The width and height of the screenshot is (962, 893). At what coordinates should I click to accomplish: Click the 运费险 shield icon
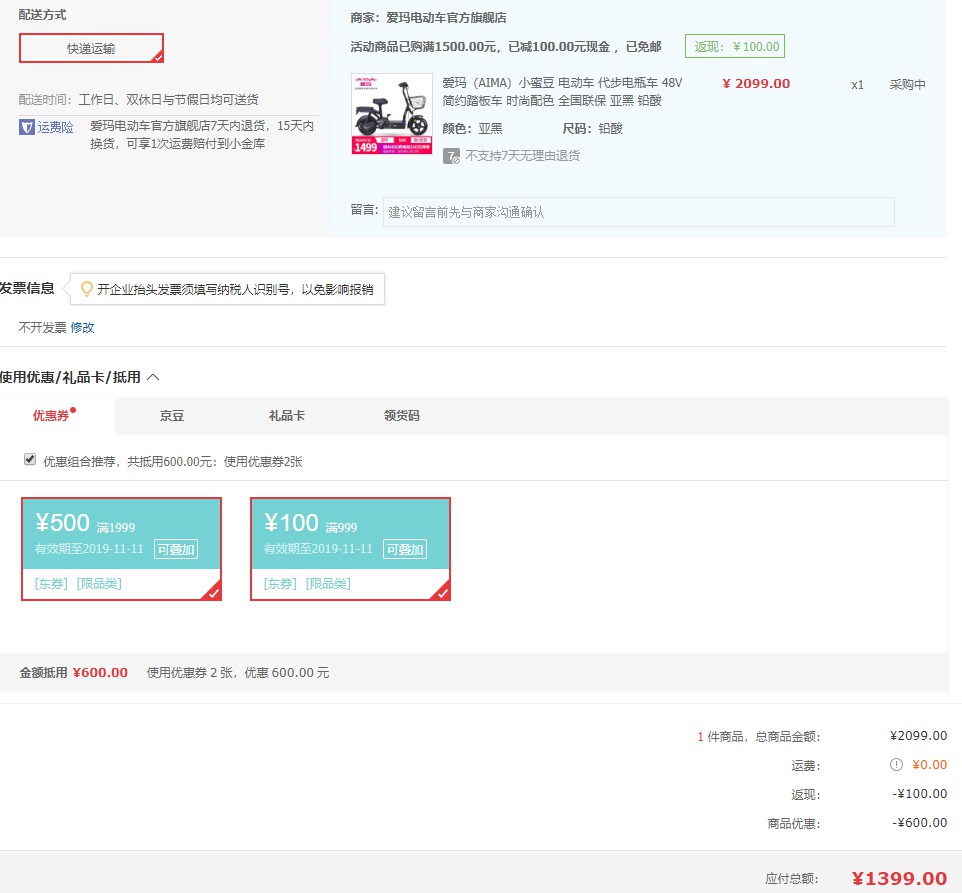pos(26,127)
